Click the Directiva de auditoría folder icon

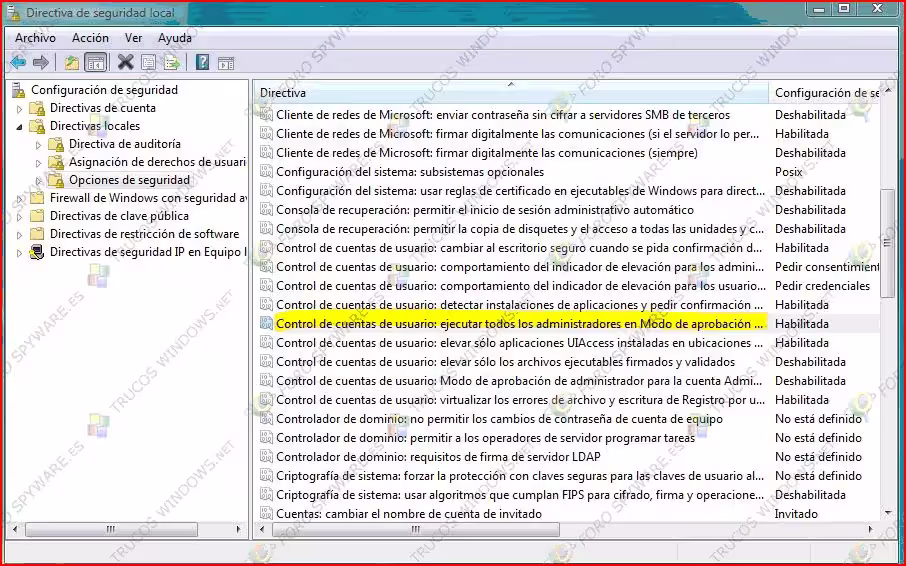pyautogui.click(x=56, y=144)
